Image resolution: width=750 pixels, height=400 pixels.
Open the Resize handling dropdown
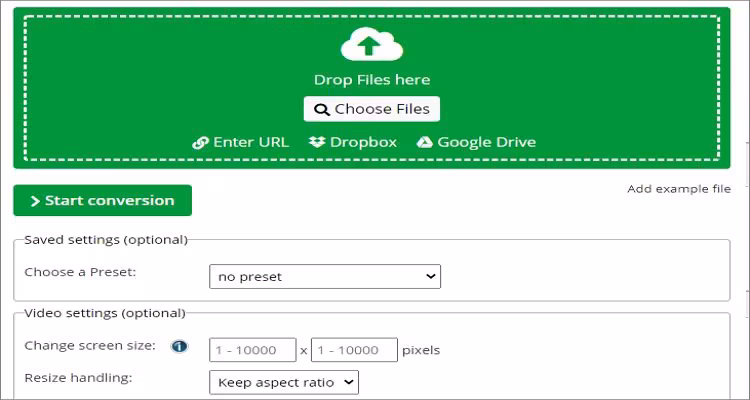(284, 382)
